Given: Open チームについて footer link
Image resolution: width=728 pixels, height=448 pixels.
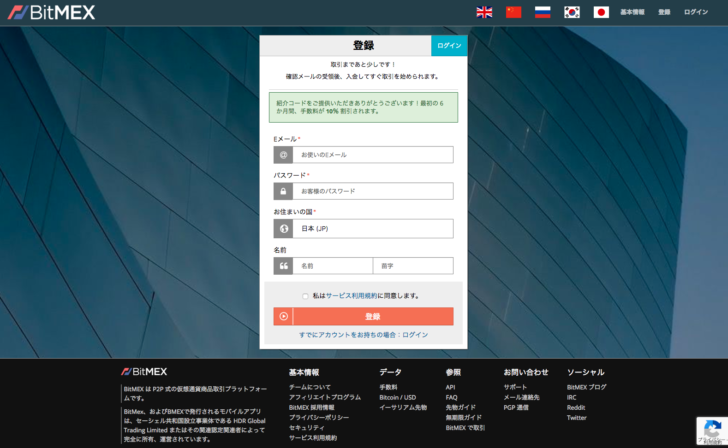Looking at the screenshot, I should tap(310, 387).
